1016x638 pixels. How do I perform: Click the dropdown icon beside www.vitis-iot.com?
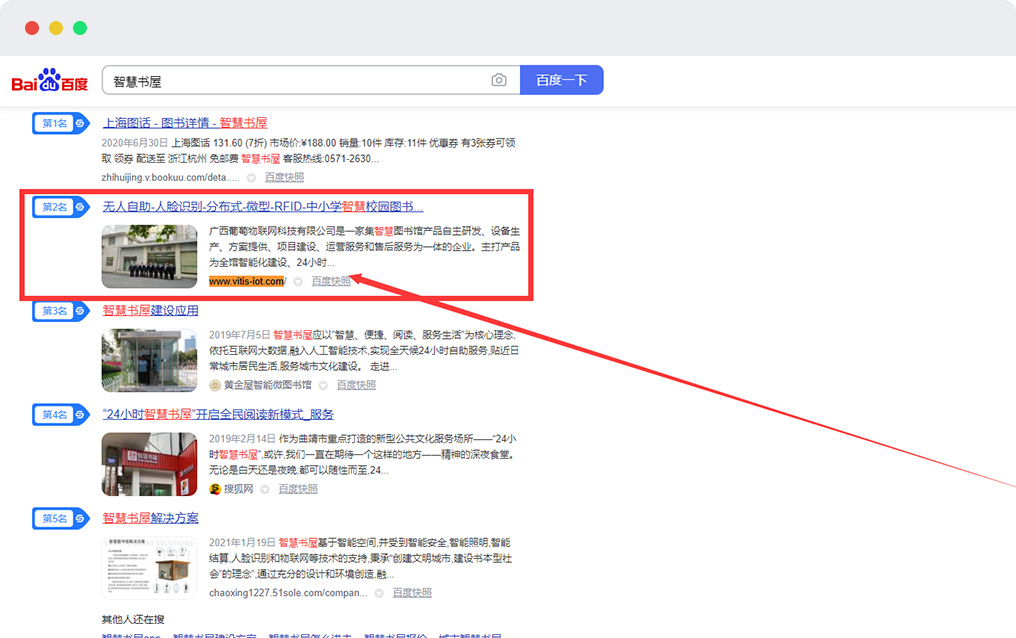point(298,282)
